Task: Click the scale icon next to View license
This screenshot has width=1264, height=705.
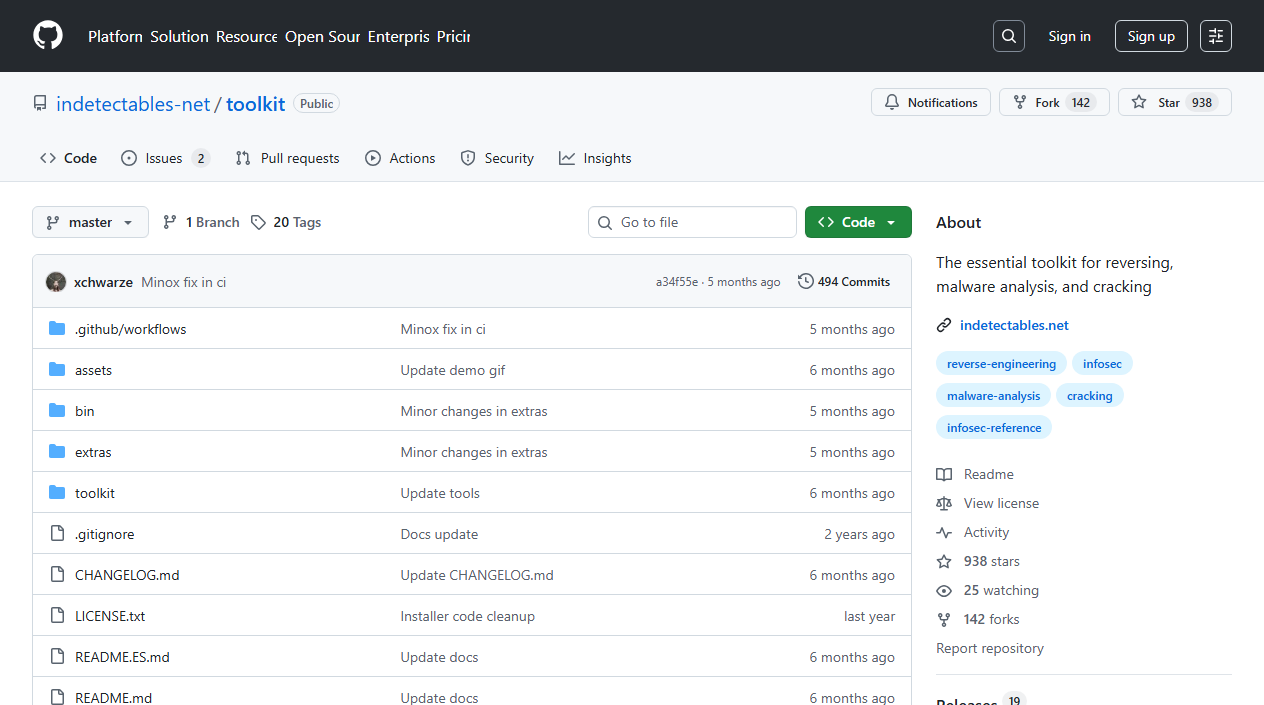Action: pos(944,503)
